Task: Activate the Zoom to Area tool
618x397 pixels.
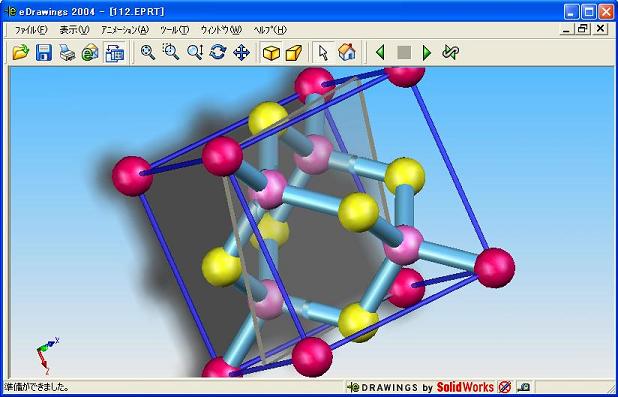Action: point(171,52)
